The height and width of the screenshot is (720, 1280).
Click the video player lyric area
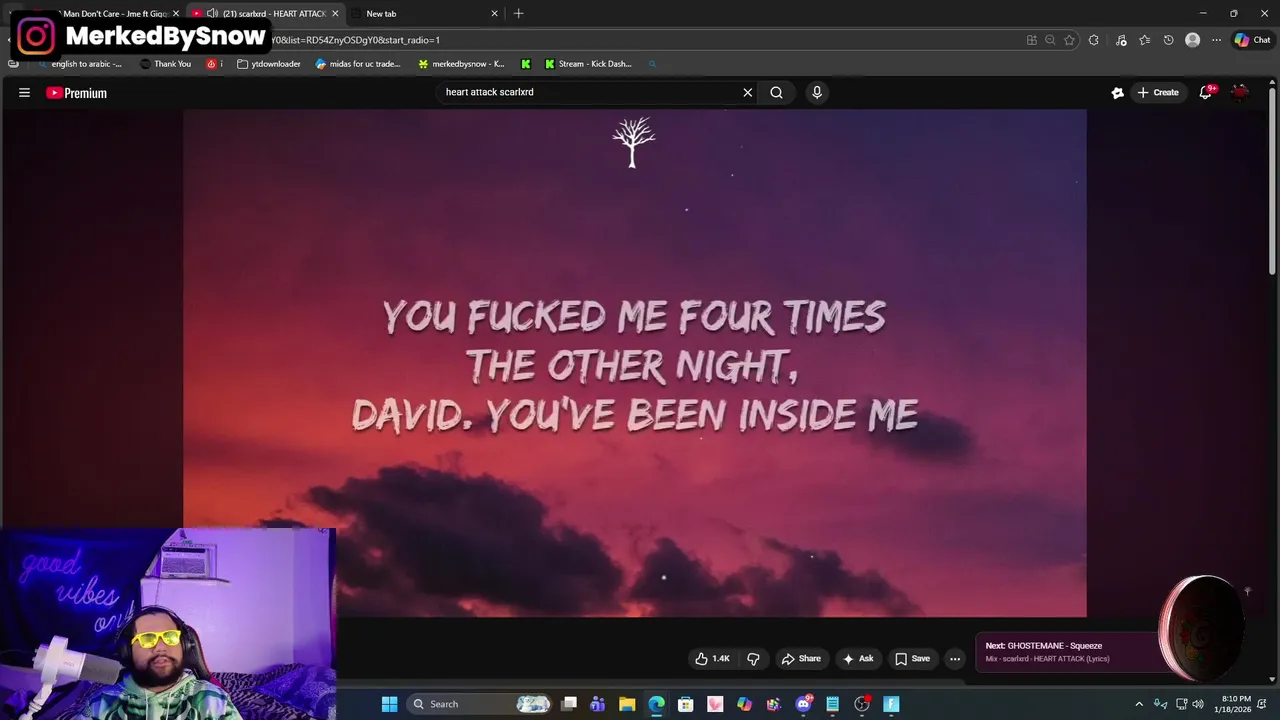coord(634,364)
